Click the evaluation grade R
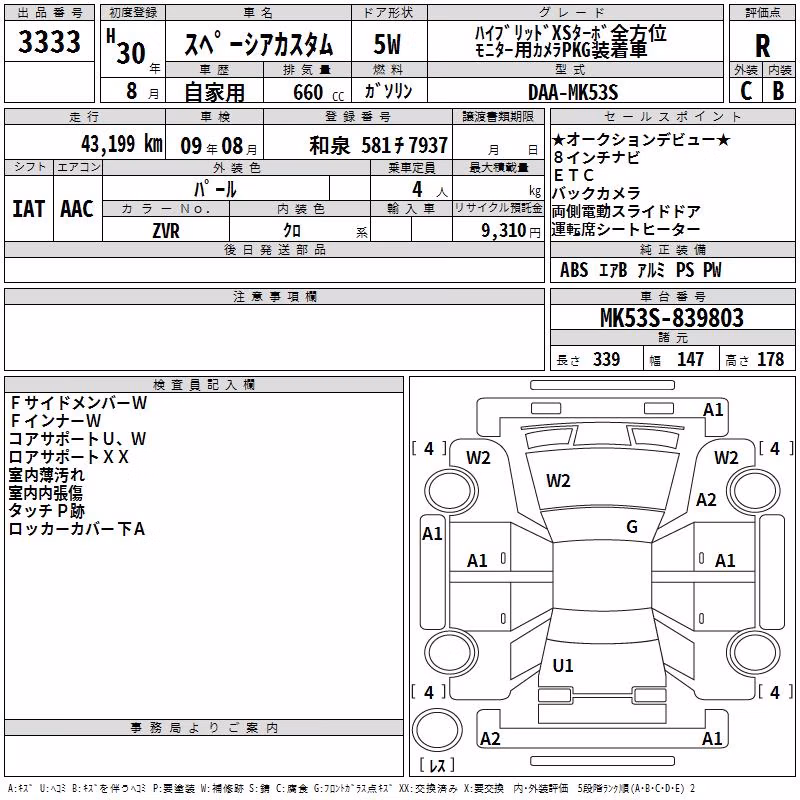This screenshot has width=800, height=800. [762, 45]
